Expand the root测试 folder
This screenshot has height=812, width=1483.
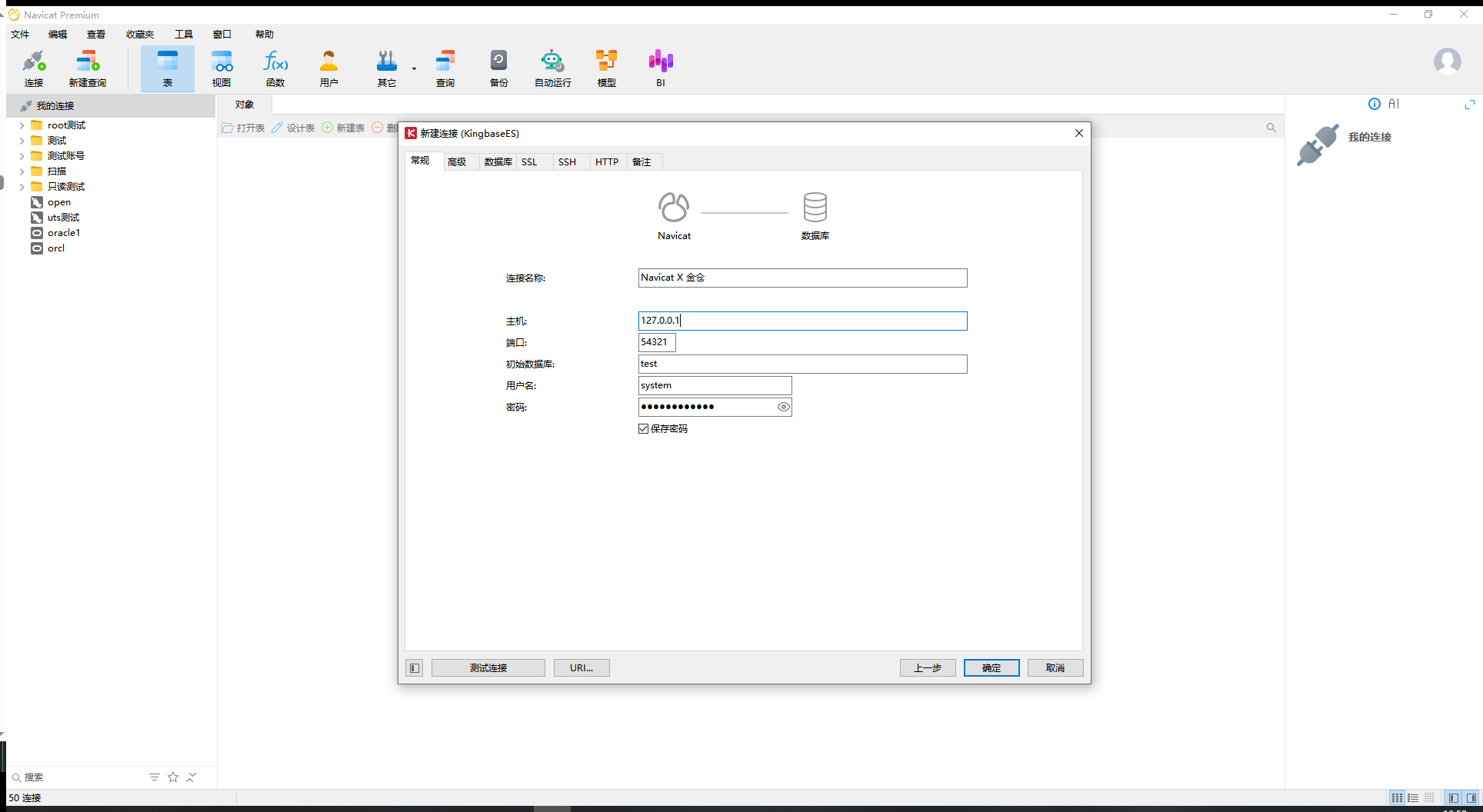(x=22, y=125)
